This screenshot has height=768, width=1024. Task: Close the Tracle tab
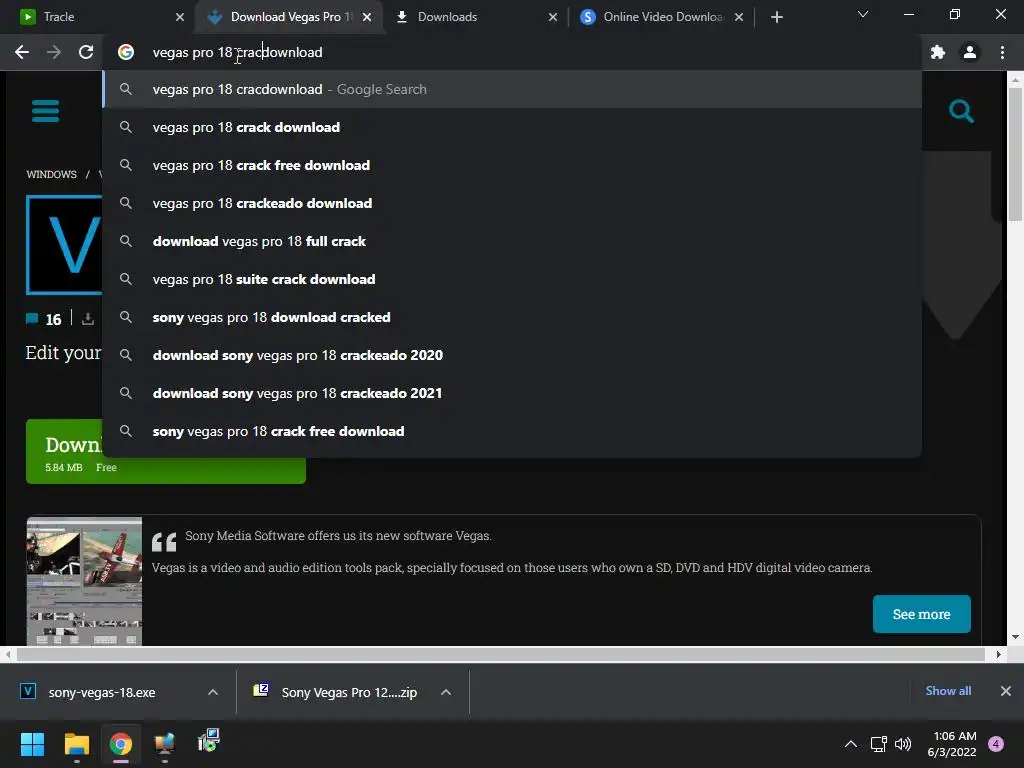[180, 17]
